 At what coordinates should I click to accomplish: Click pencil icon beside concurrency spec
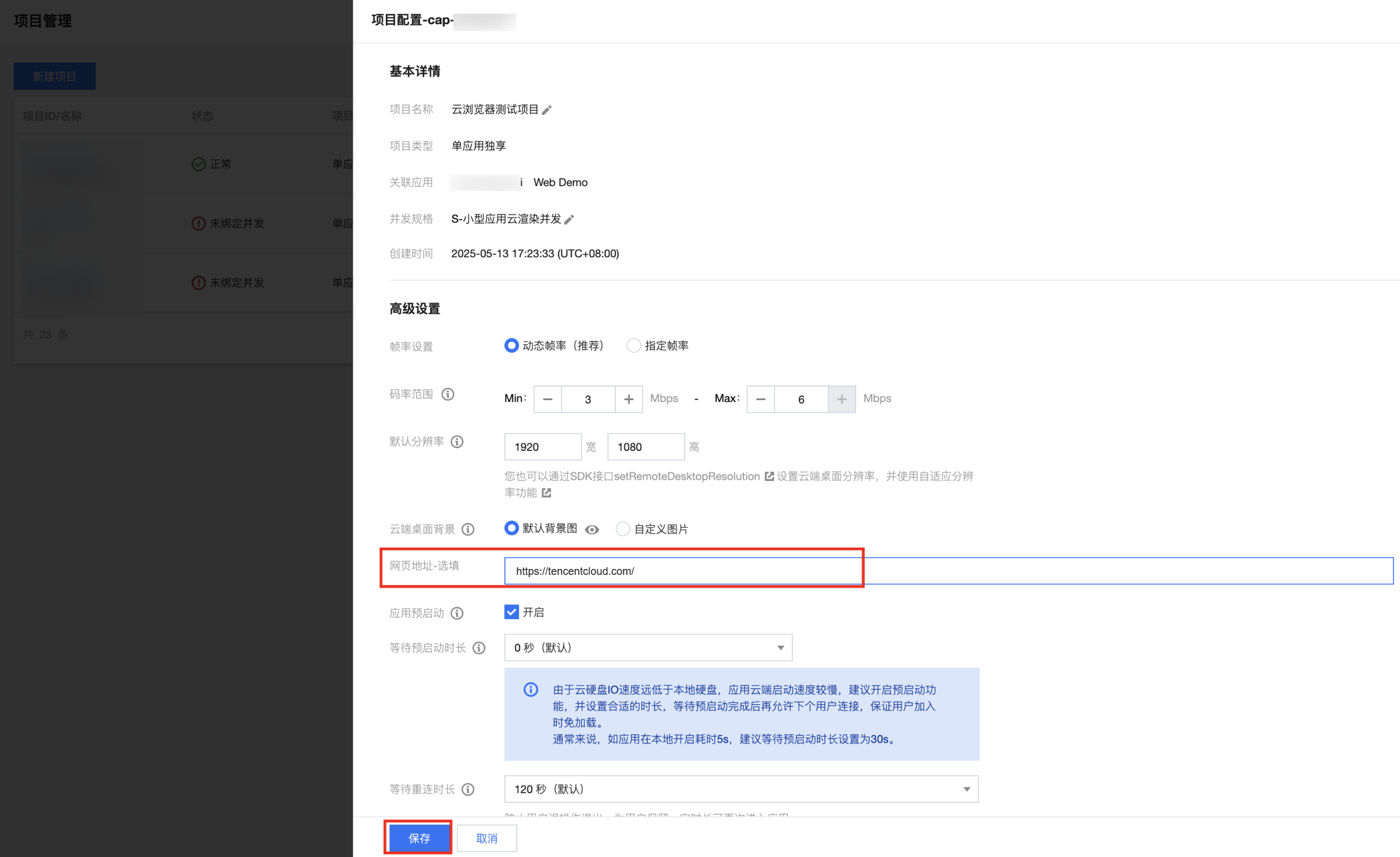(569, 220)
